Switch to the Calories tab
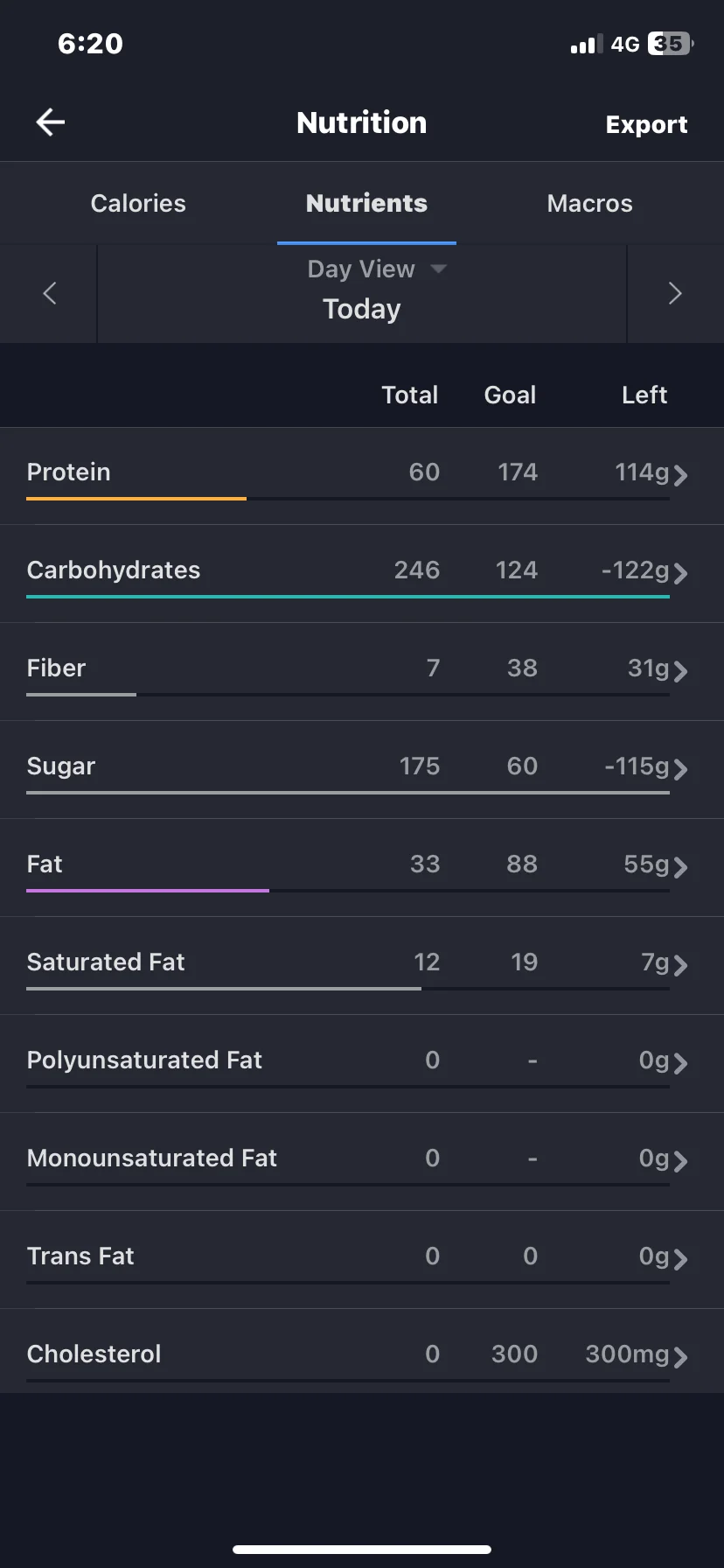 click(x=138, y=203)
